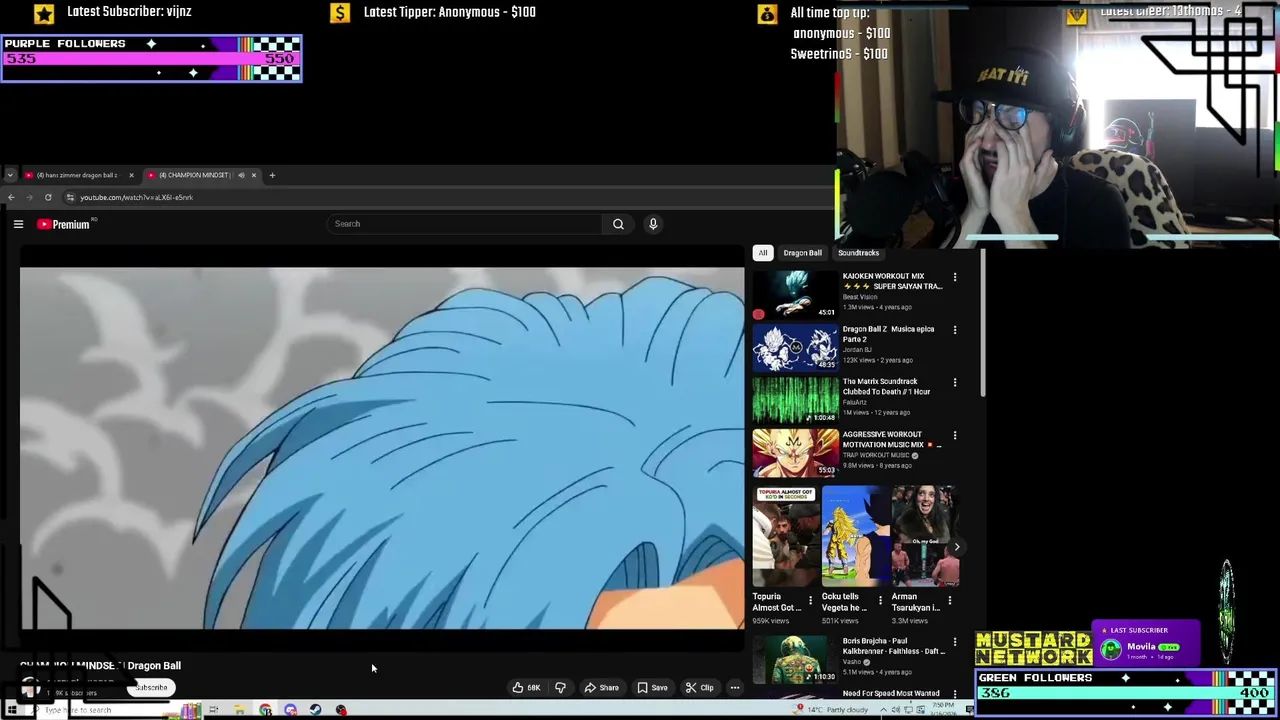Screen dimensions: 1280x720
Task: Select the All filter chip
Action: 763,253
